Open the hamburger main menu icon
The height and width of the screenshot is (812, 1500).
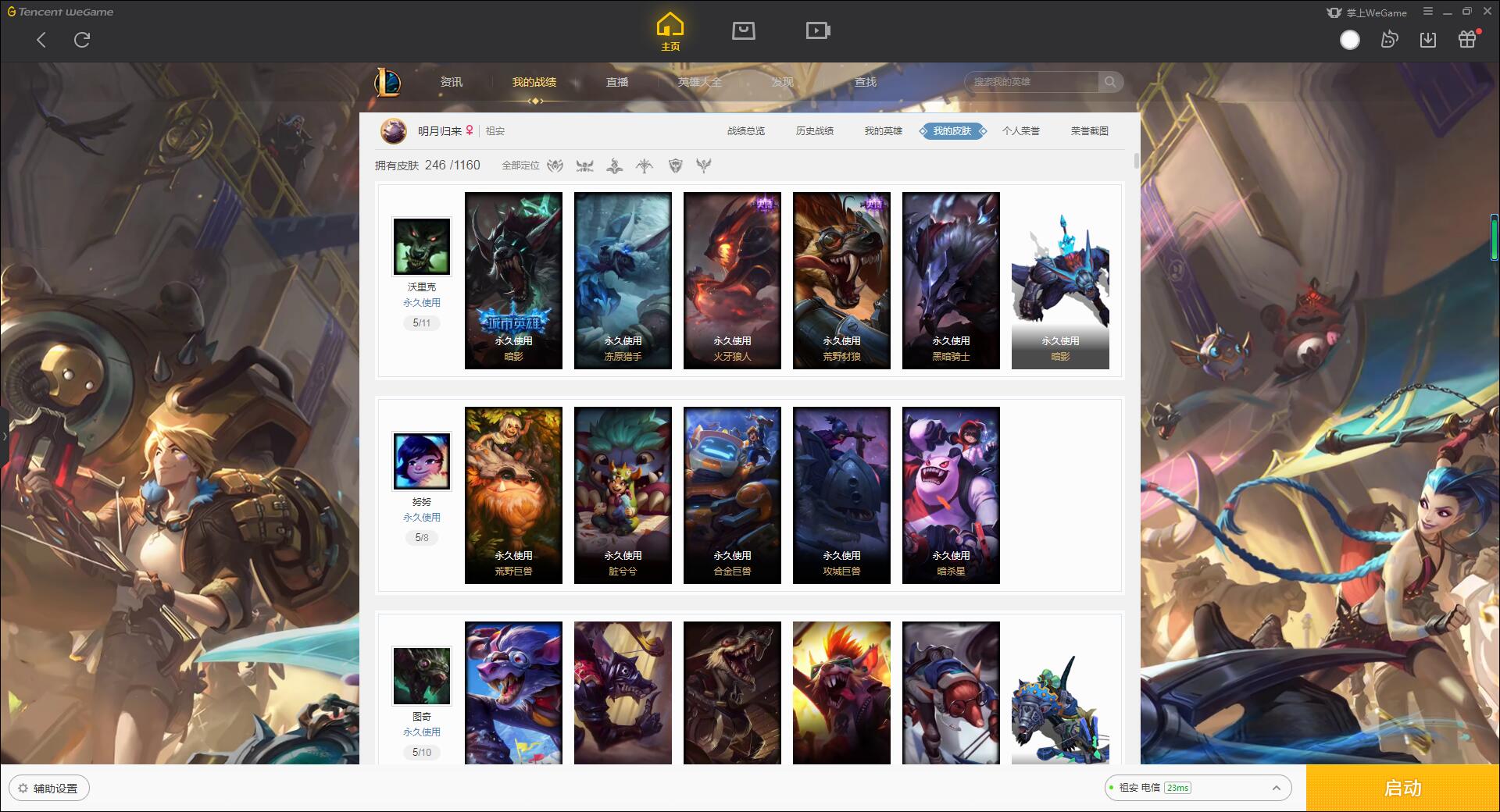1428,12
